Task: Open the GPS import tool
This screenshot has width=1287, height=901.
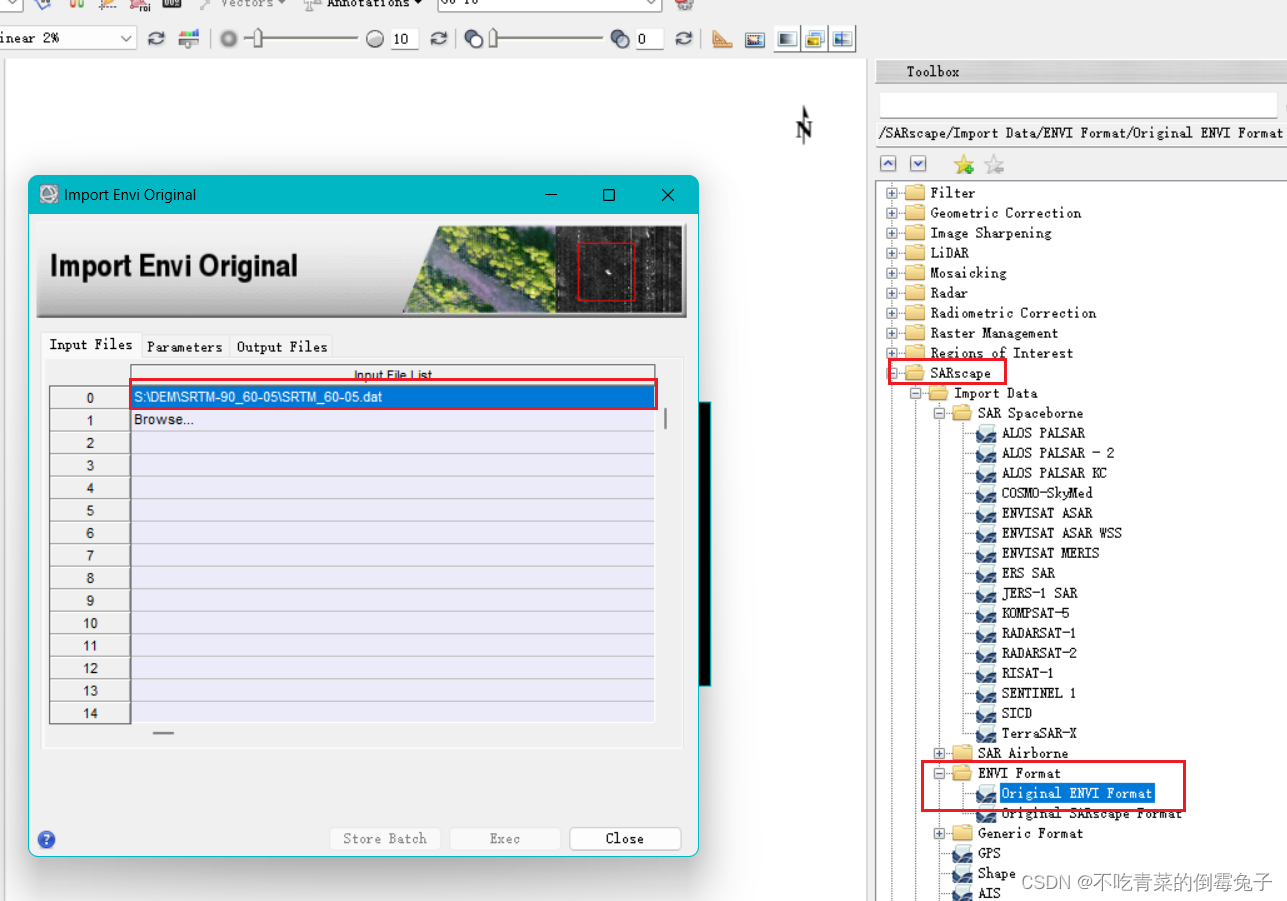Action: (x=989, y=853)
